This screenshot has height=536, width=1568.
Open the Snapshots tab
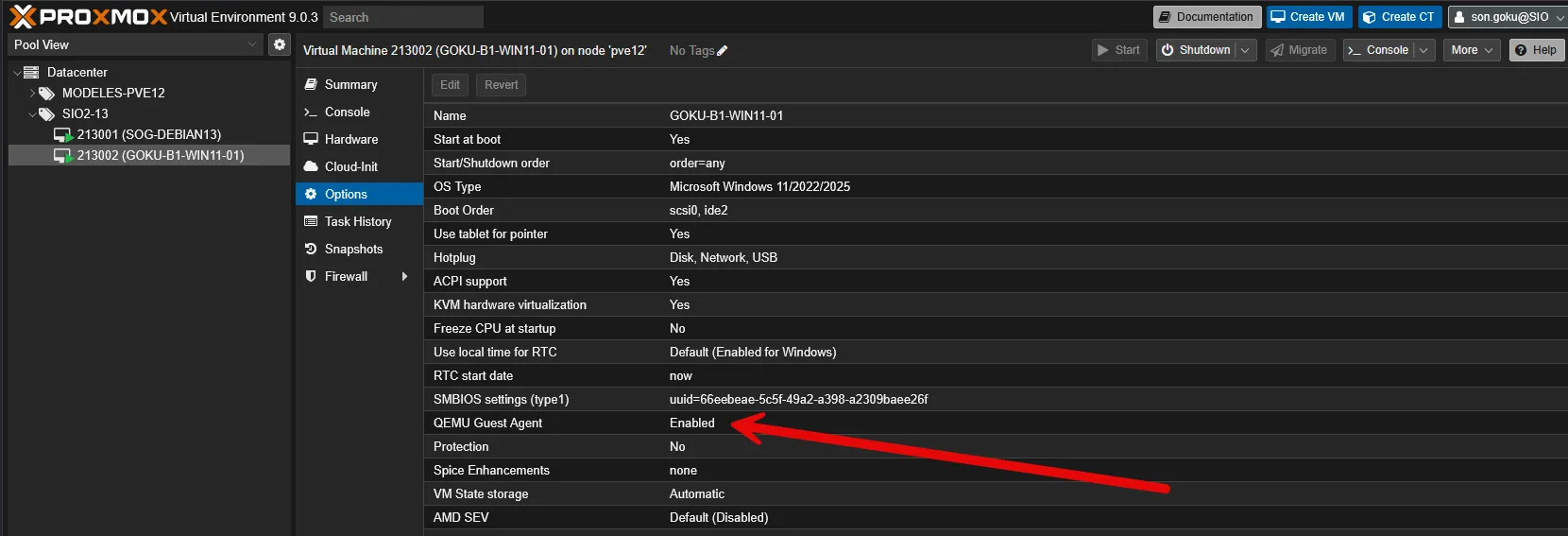click(353, 249)
